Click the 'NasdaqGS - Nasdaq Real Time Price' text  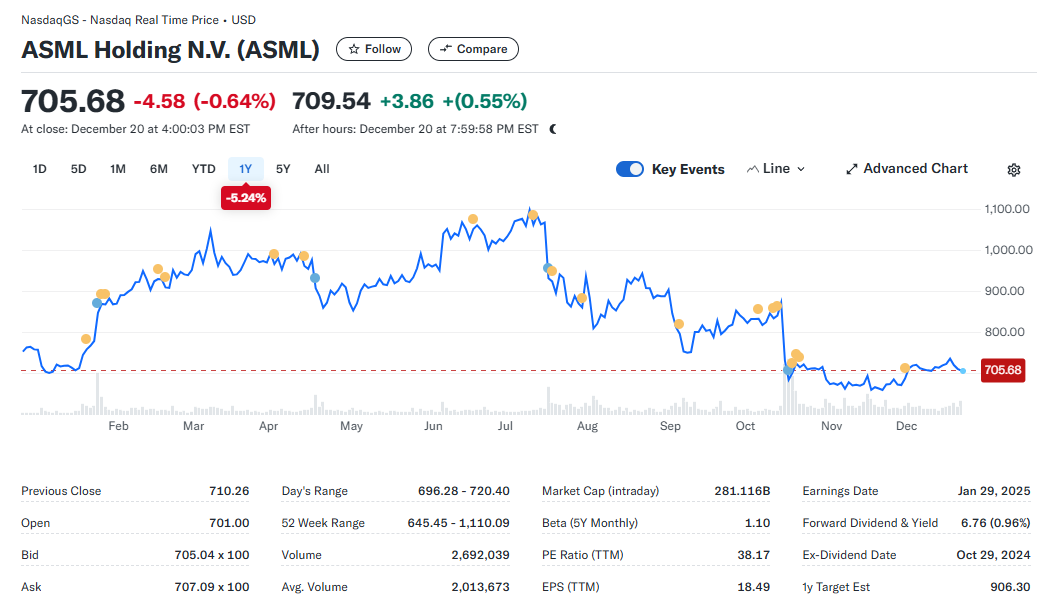click(x=120, y=20)
